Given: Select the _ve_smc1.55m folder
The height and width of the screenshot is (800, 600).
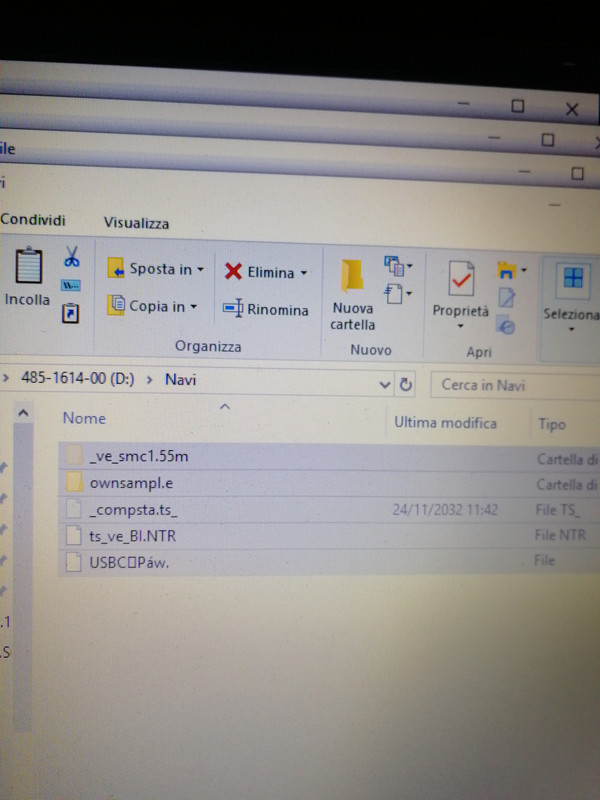Looking at the screenshot, I should coord(329,456).
